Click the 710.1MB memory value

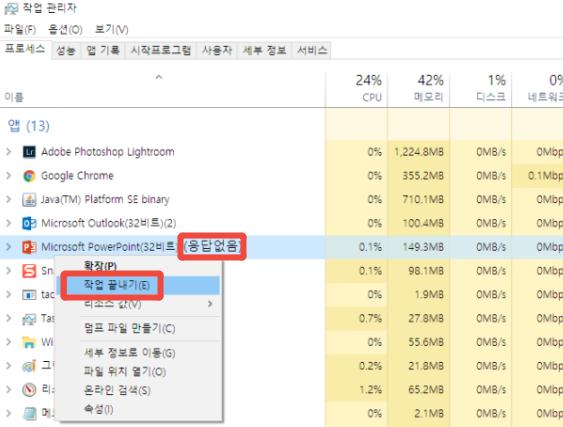click(x=423, y=199)
